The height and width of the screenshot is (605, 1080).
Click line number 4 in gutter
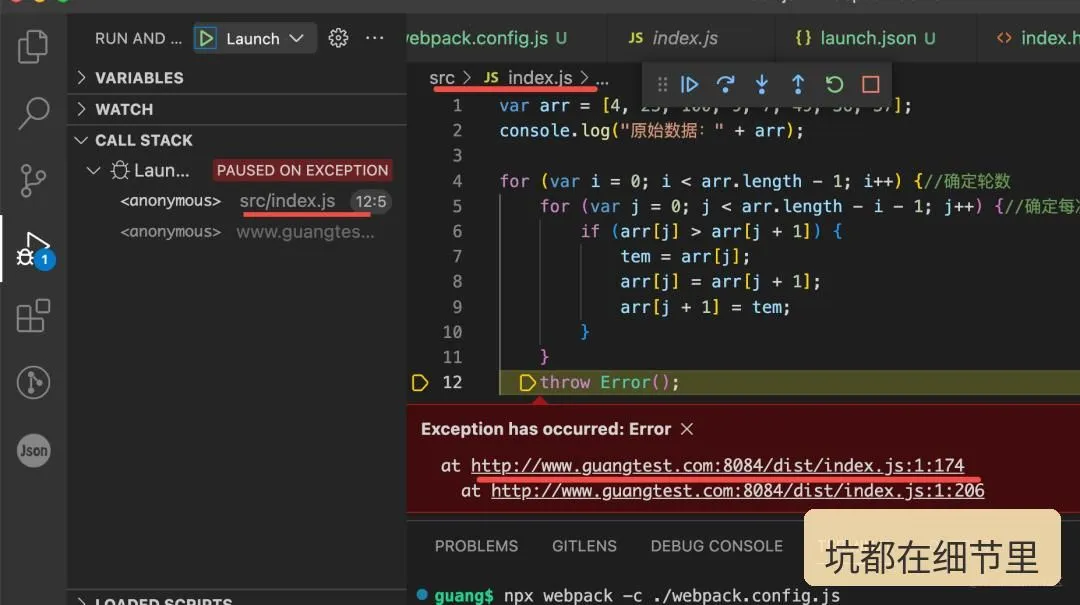click(x=457, y=181)
